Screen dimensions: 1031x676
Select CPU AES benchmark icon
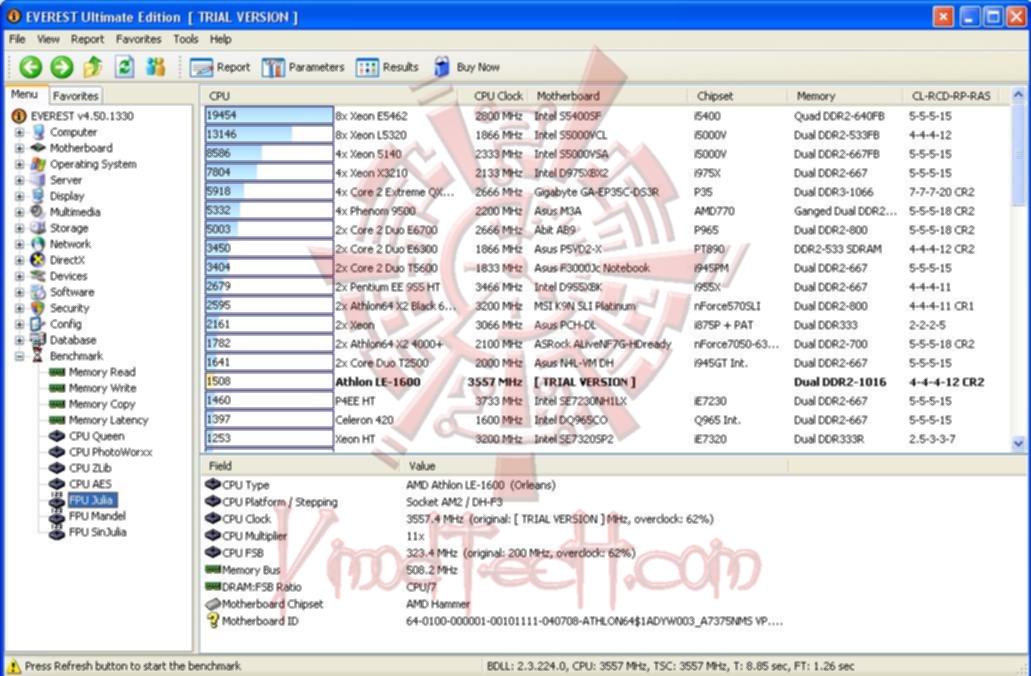(x=57, y=484)
